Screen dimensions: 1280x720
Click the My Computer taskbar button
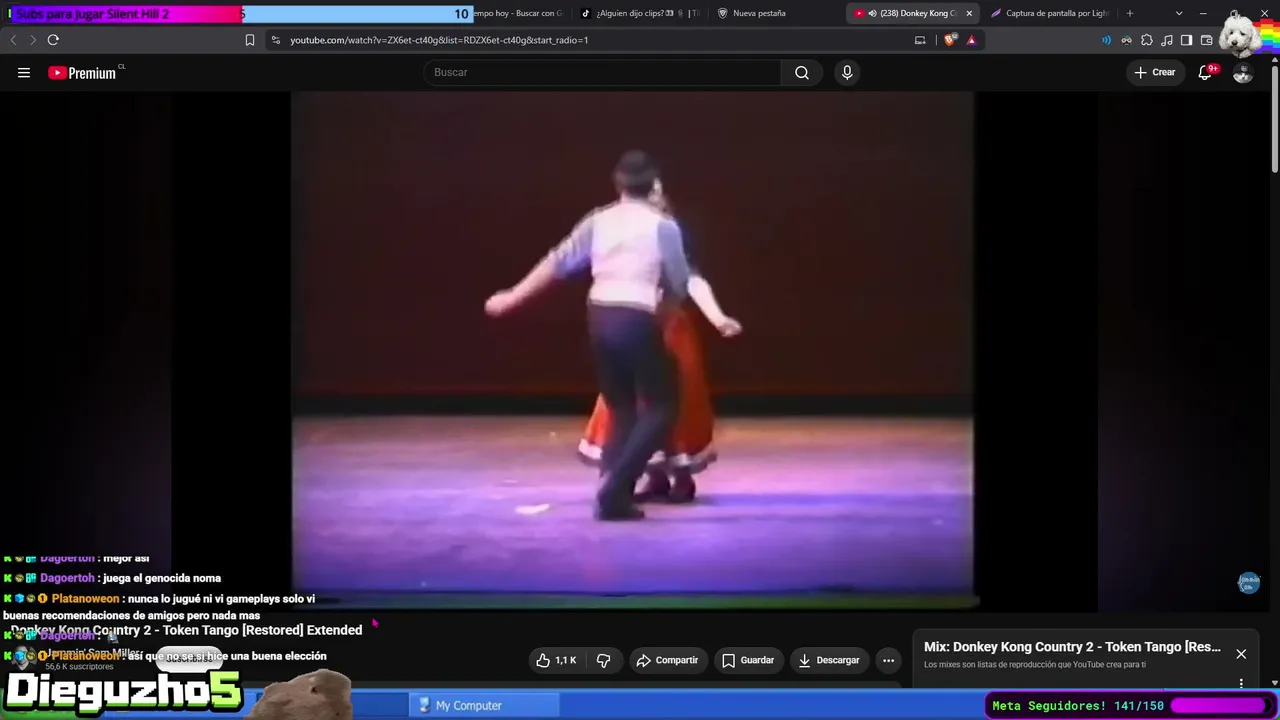tap(484, 705)
